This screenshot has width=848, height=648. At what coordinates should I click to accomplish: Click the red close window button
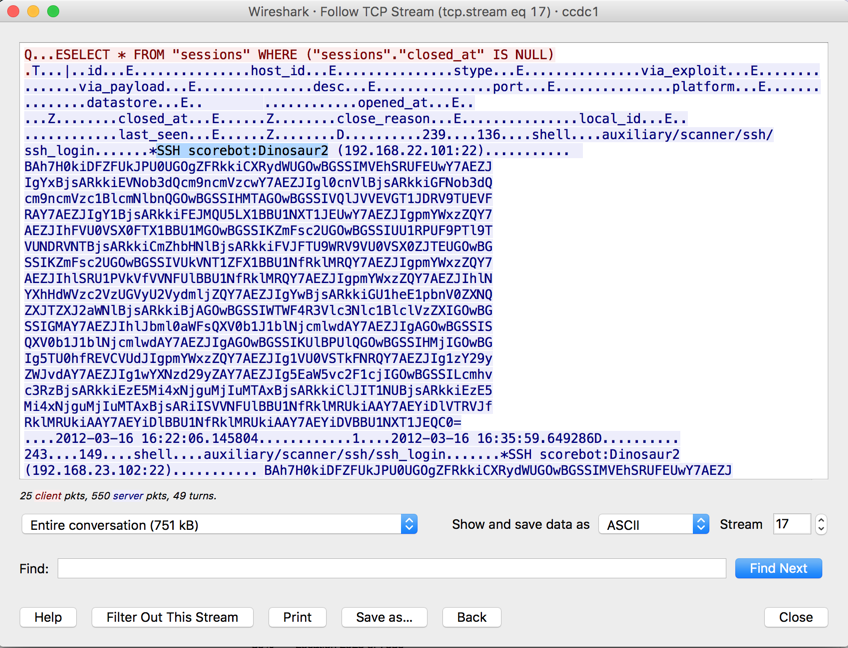13,11
